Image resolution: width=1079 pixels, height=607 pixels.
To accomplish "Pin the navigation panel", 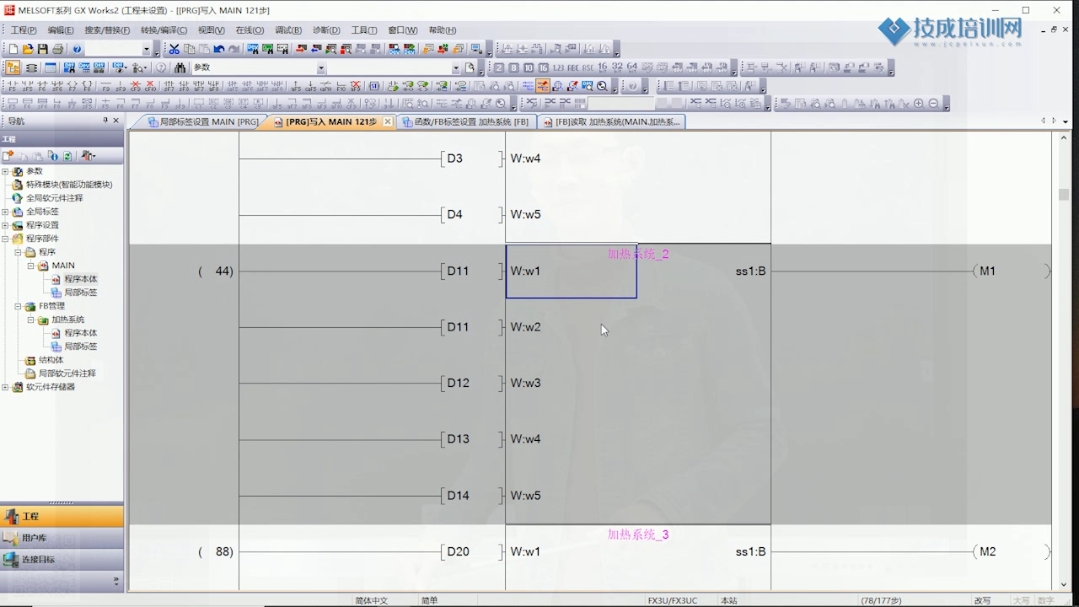I will pos(105,120).
